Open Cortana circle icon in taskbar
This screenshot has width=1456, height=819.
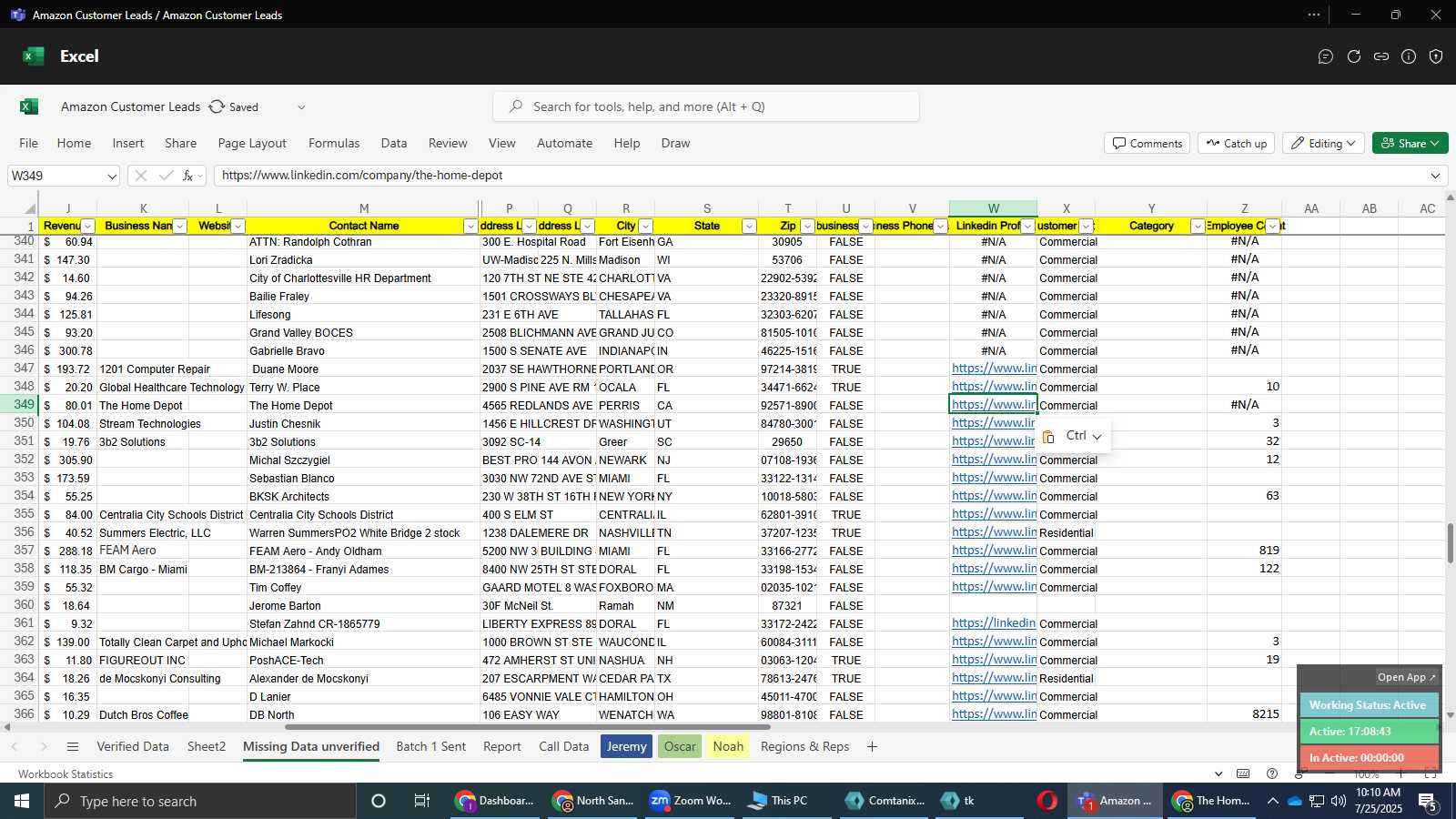[379, 801]
